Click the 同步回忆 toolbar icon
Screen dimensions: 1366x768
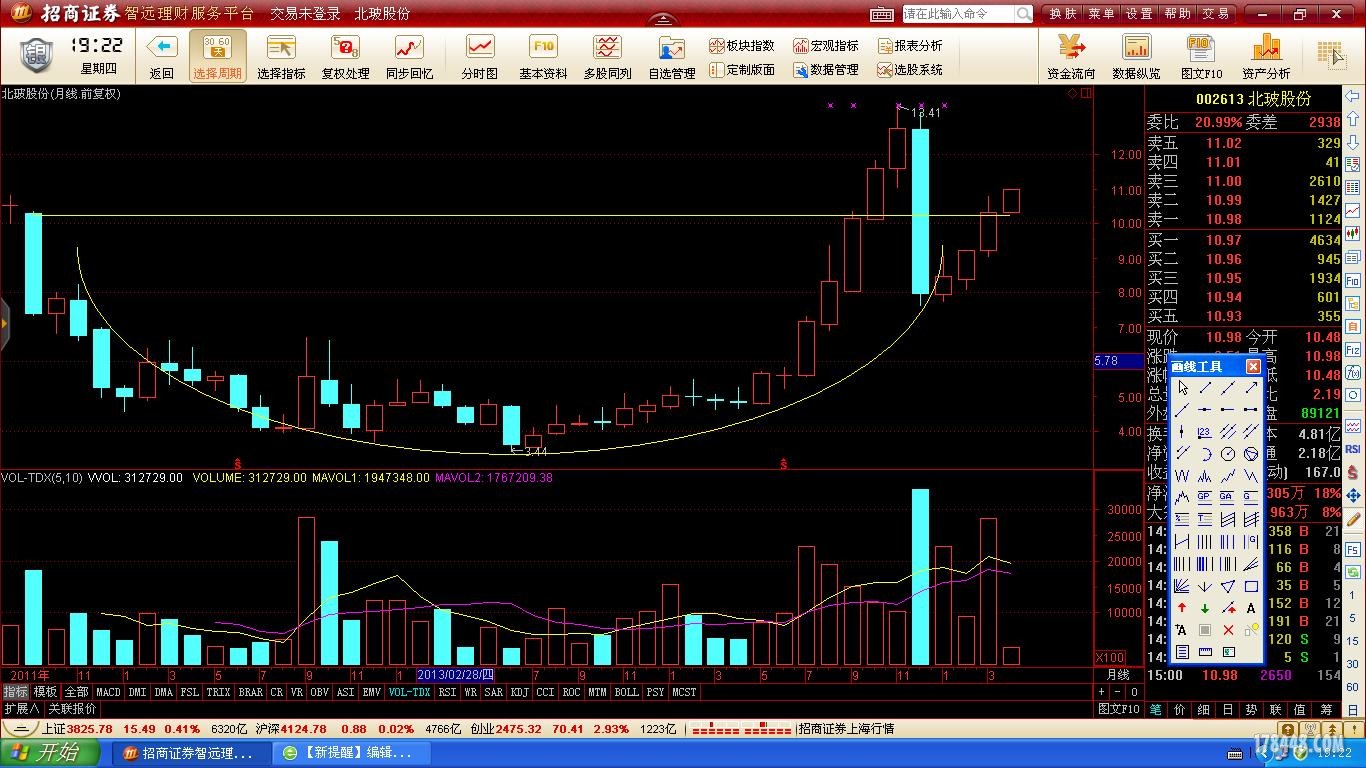click(x=409, y=56)
